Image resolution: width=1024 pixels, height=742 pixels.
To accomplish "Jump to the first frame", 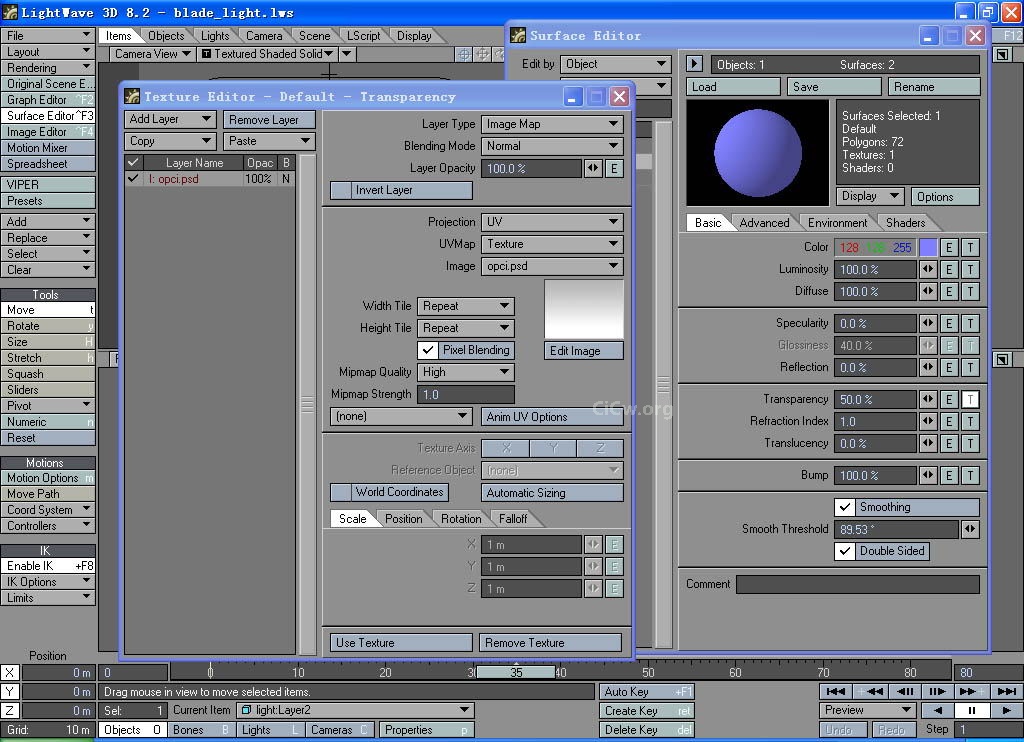I will [x=835, y=691].
